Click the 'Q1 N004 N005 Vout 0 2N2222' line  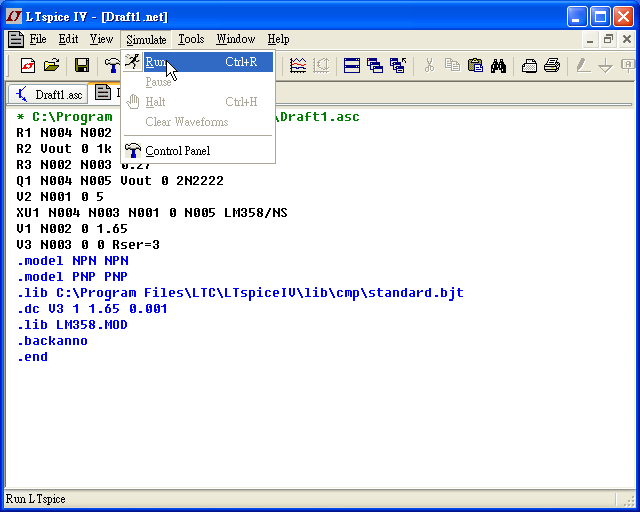click(120, 180)
